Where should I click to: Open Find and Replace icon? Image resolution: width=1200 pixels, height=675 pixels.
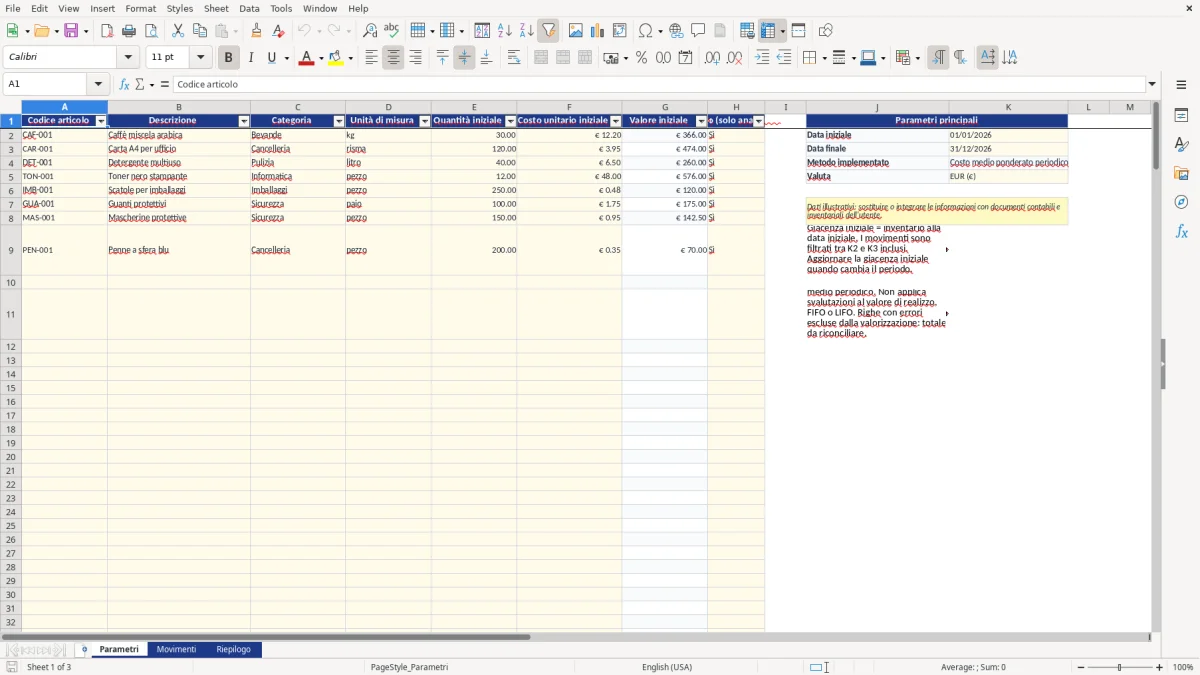point(370,31)
